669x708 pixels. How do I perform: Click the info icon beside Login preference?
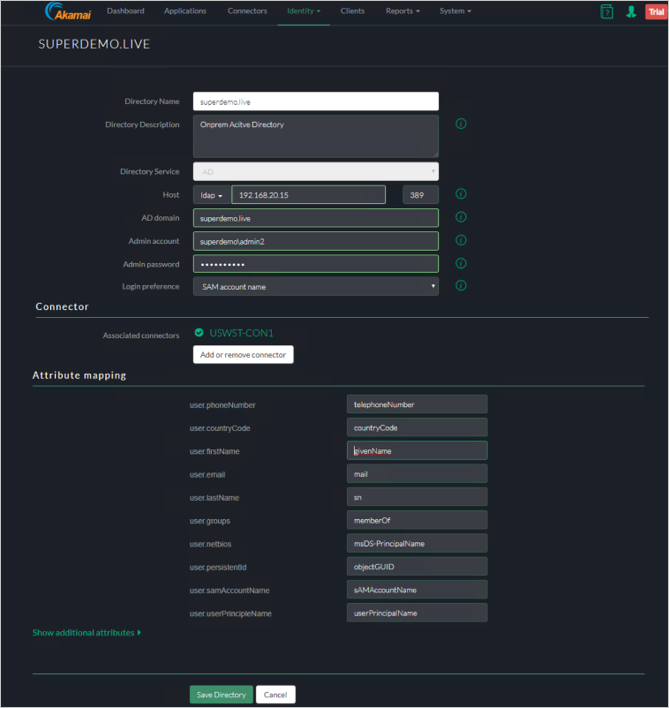point(461,286)
